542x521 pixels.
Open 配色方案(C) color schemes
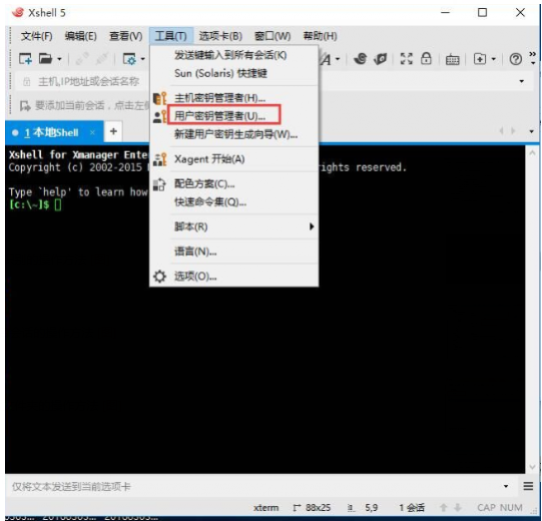234,184
